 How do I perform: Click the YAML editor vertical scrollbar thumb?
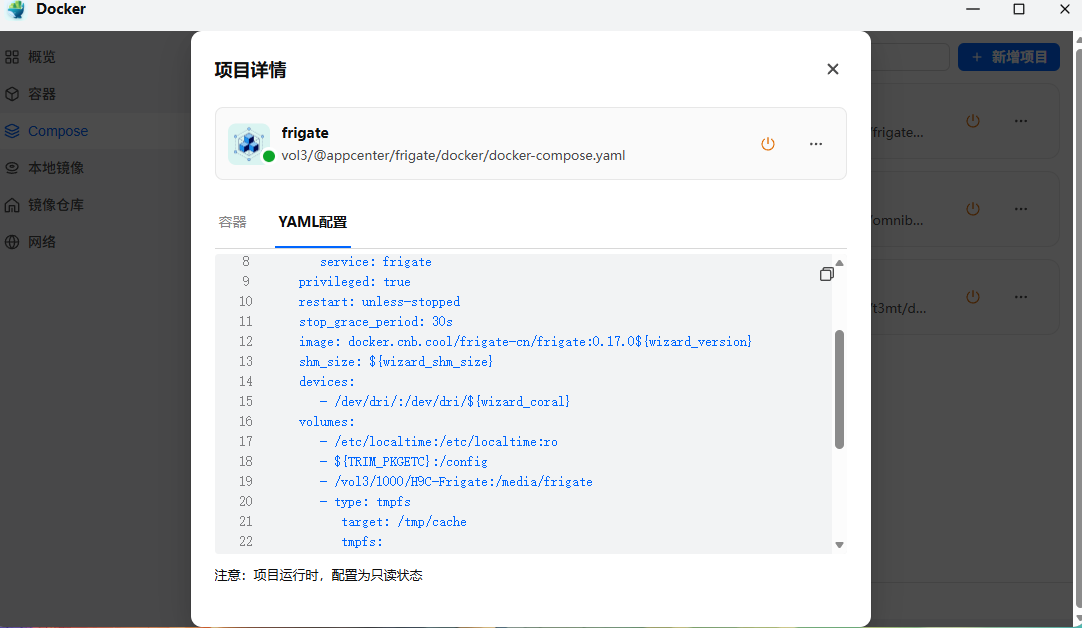840,389
